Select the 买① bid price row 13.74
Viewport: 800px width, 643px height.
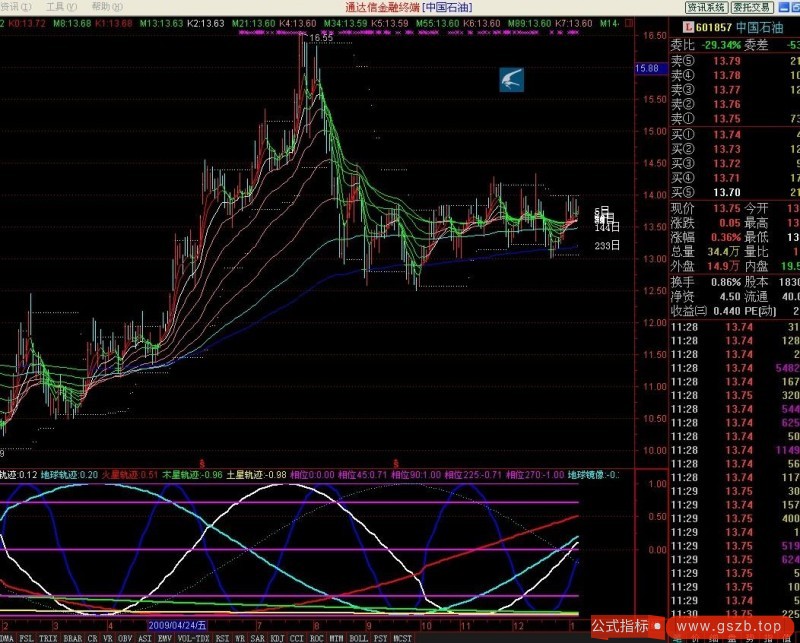pos(725,134)
